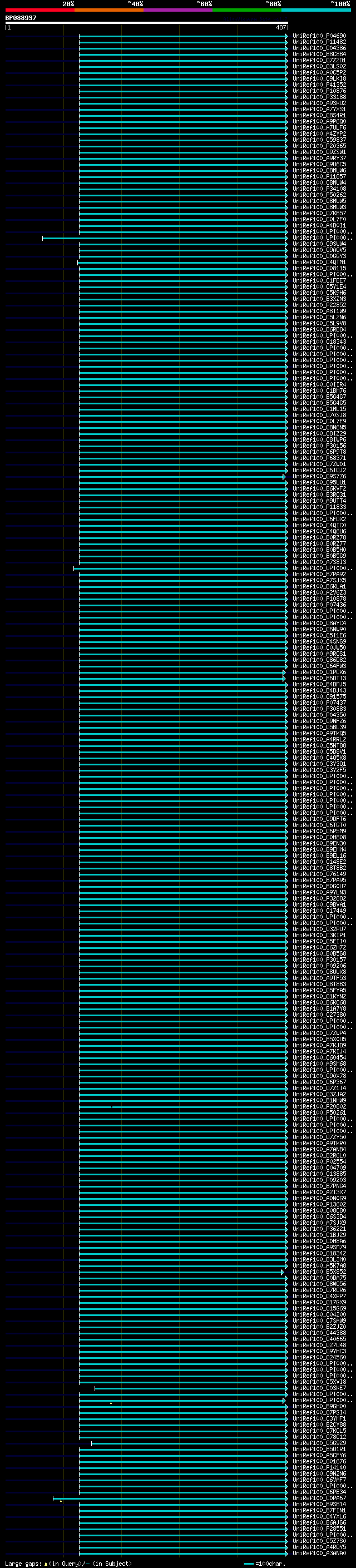Select hit UniRef100_P02554
Viewport: 356px width, 1568px height.
pos(319,1161)
